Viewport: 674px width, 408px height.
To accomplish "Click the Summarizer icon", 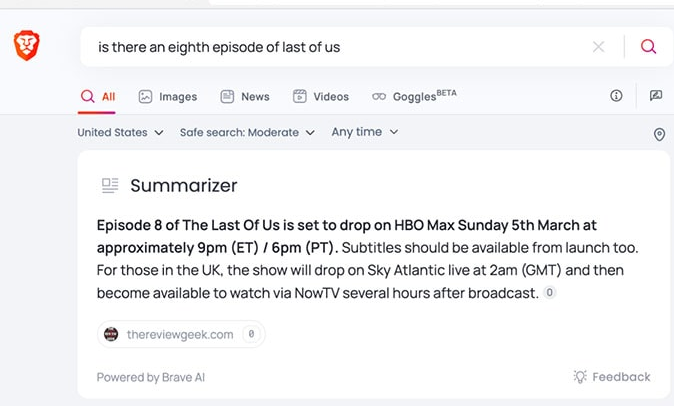I will [110, 185].
